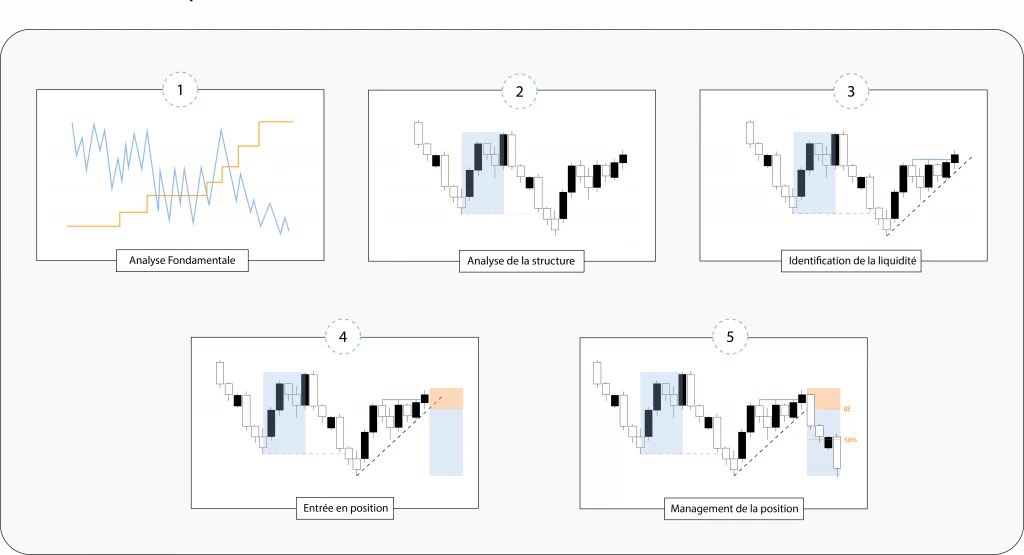This screenshot has width=1024, height=555.
Task: Click the step 1 number badge
Action: pyautogui.click(x=180, y=91)
